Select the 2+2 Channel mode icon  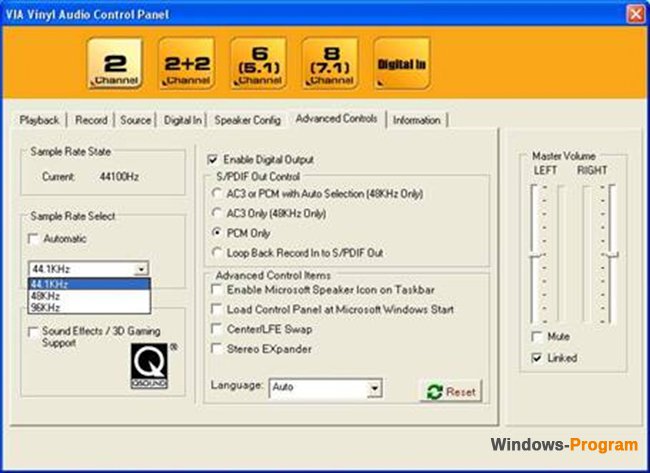point(187,64)
